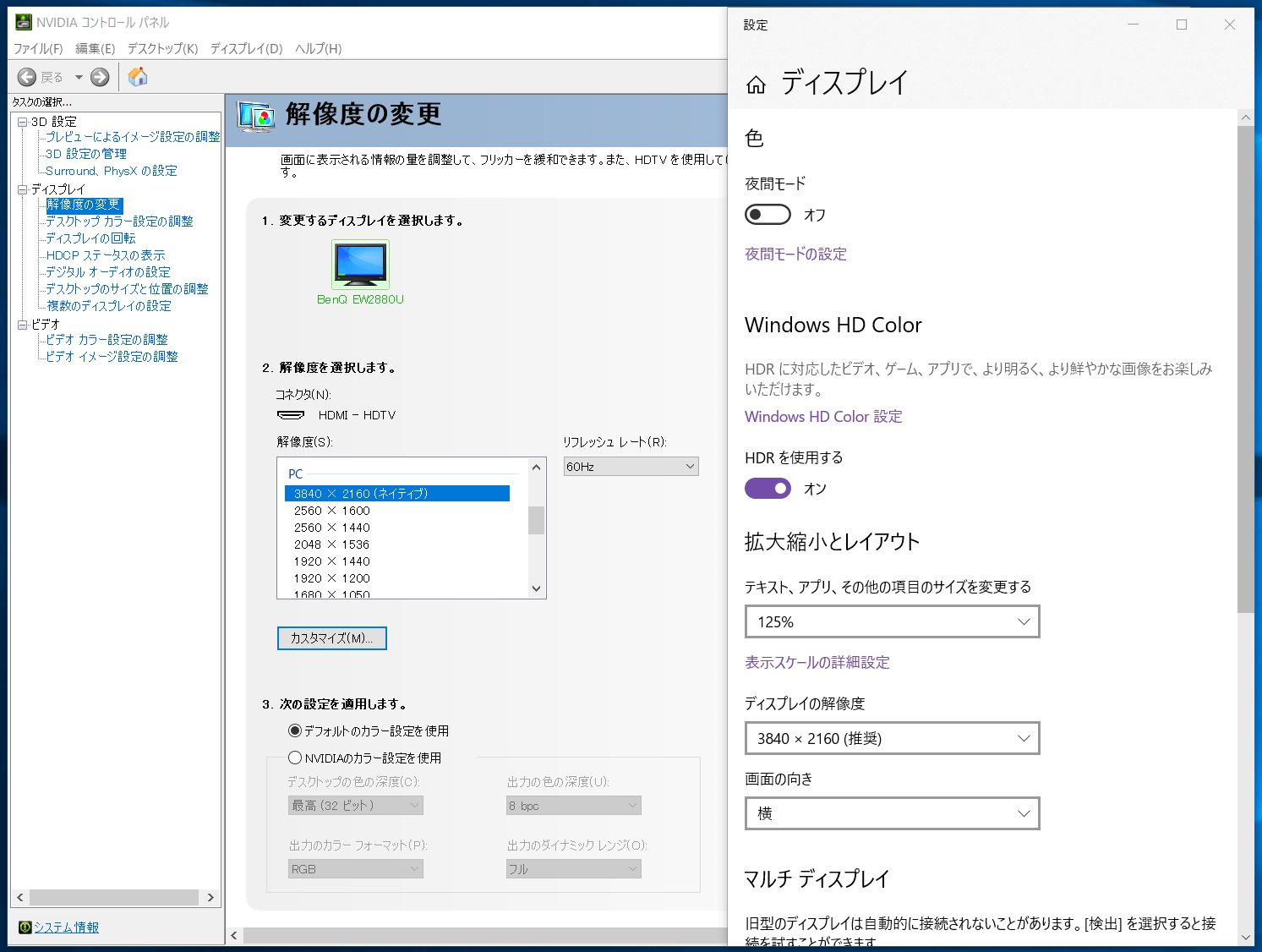Click the カスタマイズ(M)... button

tap(332, 638)
